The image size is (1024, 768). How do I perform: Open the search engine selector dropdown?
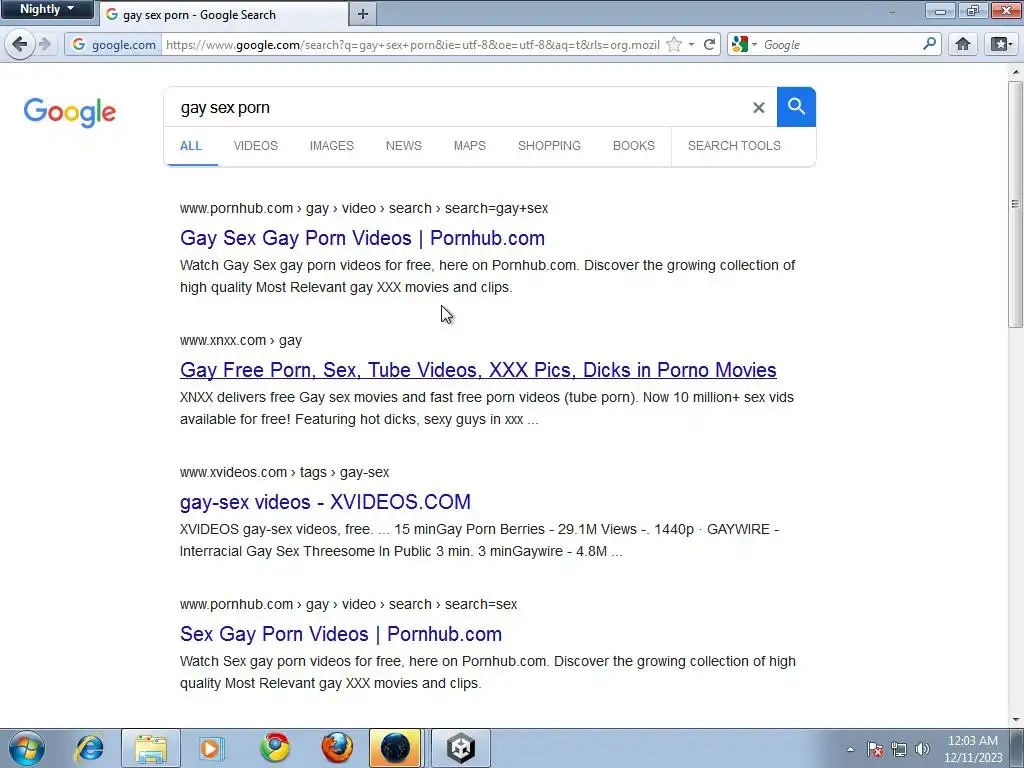(x=744, y=44)
